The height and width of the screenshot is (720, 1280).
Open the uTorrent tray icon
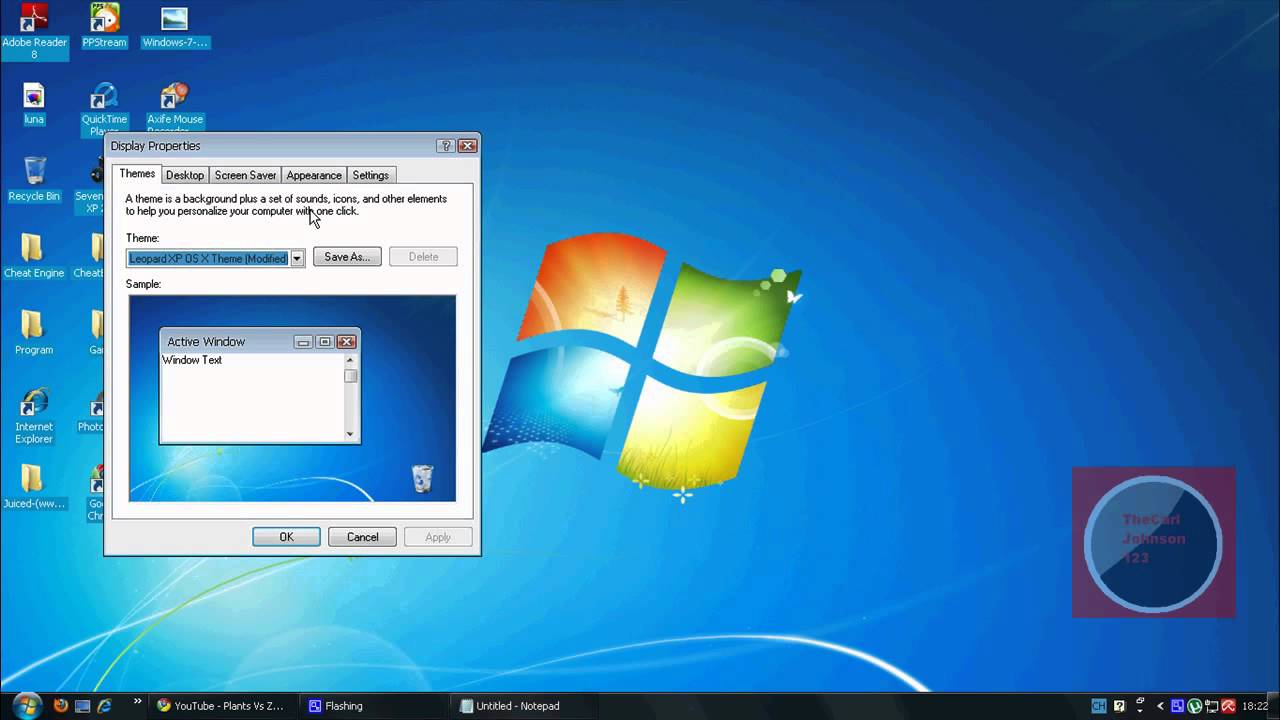coord(1194,706)
